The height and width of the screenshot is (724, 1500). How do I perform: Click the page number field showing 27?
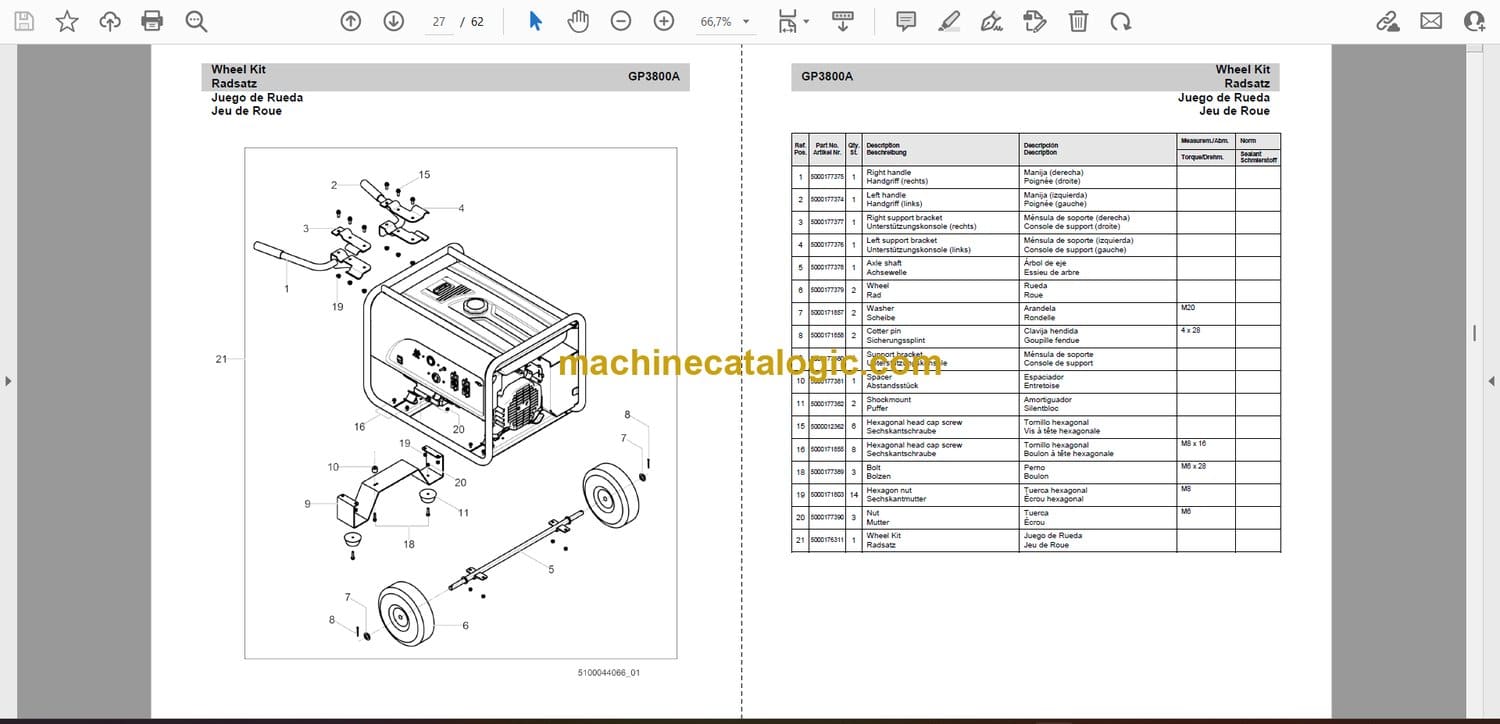click(438, 21)
